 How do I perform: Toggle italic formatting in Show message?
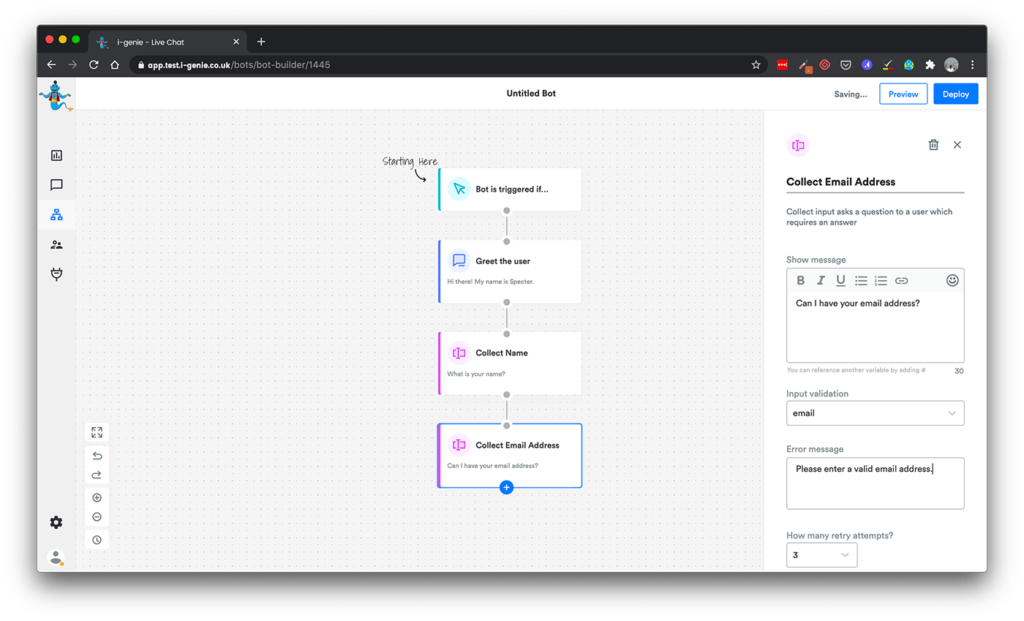click(x=821, y=281)
